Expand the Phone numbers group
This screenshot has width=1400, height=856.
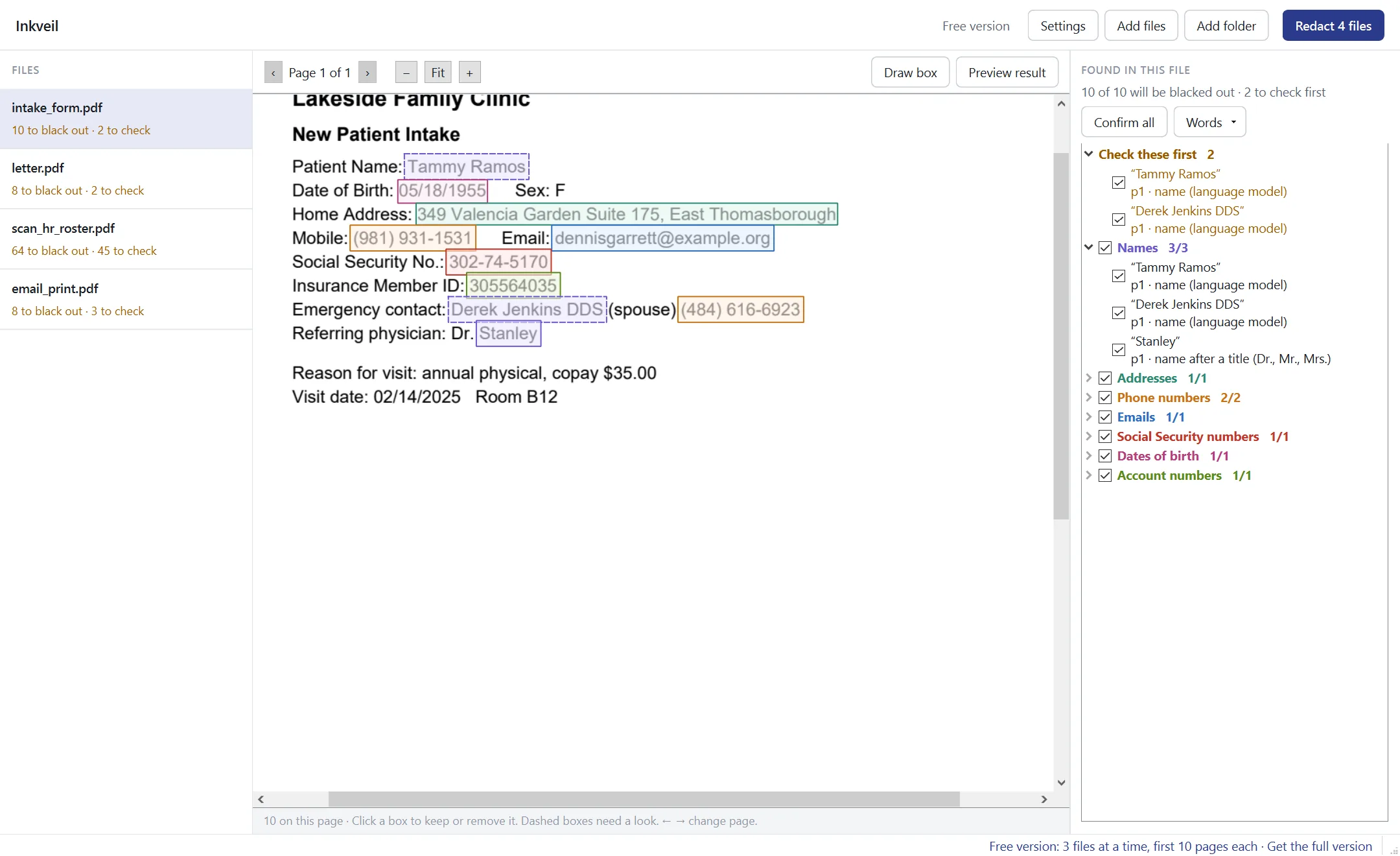[1089, 398]
